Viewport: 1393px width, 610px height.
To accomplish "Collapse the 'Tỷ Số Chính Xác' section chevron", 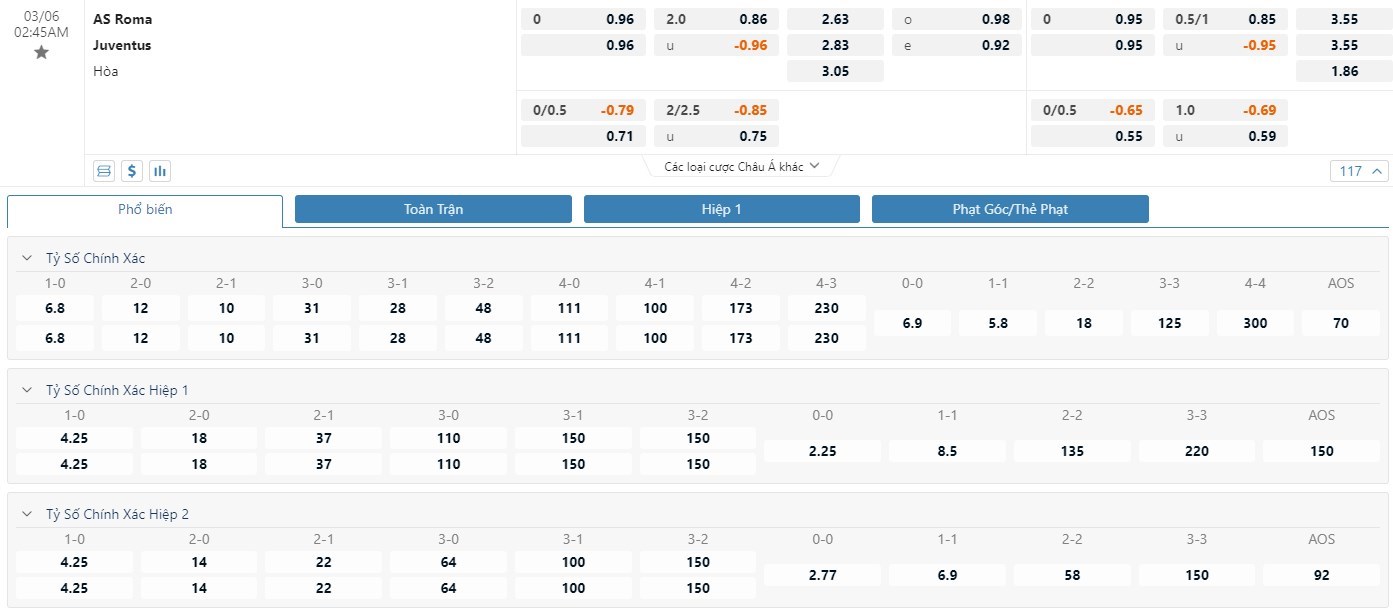I will [27, 258].
